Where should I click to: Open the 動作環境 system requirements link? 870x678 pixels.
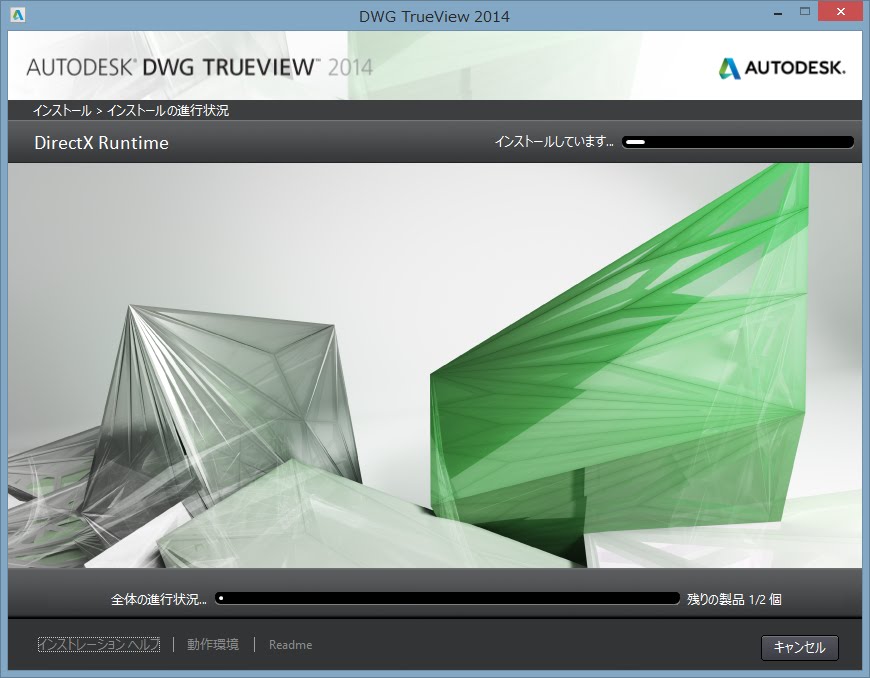point(213,645)
